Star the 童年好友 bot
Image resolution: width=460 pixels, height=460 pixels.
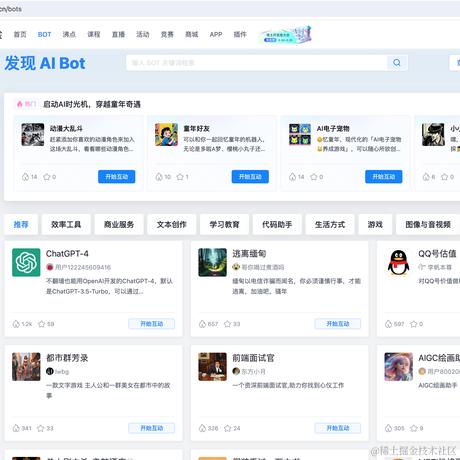(x=180, y=177)
